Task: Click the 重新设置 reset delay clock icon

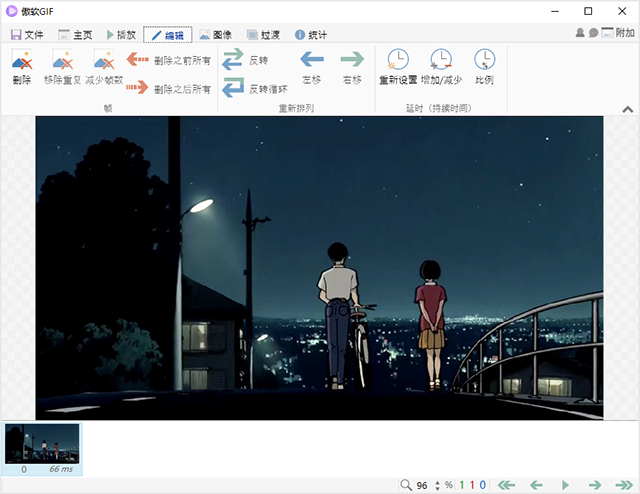Action: 398,60
